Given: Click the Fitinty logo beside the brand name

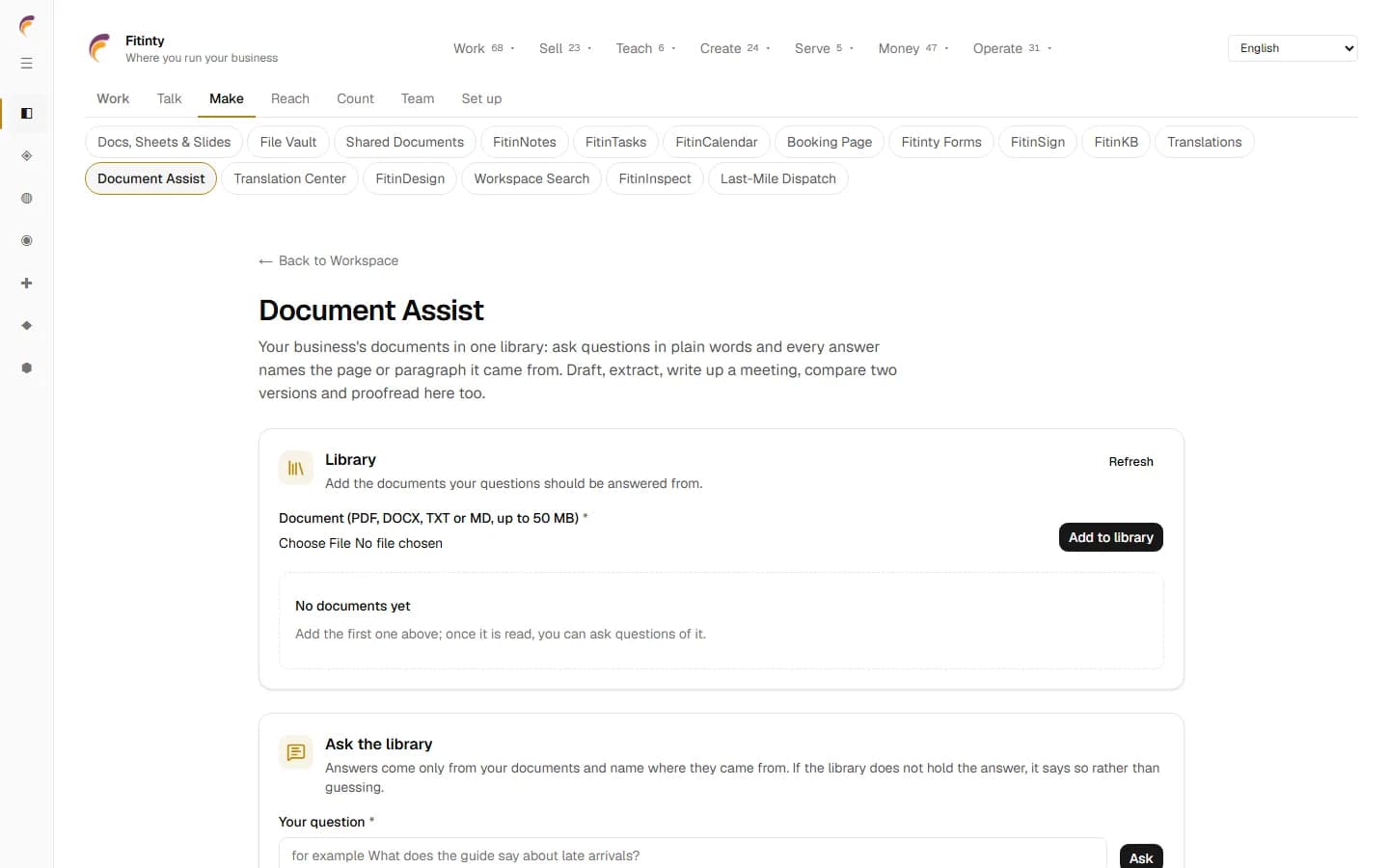Looking at the screenshot, I should click(100, 48).
